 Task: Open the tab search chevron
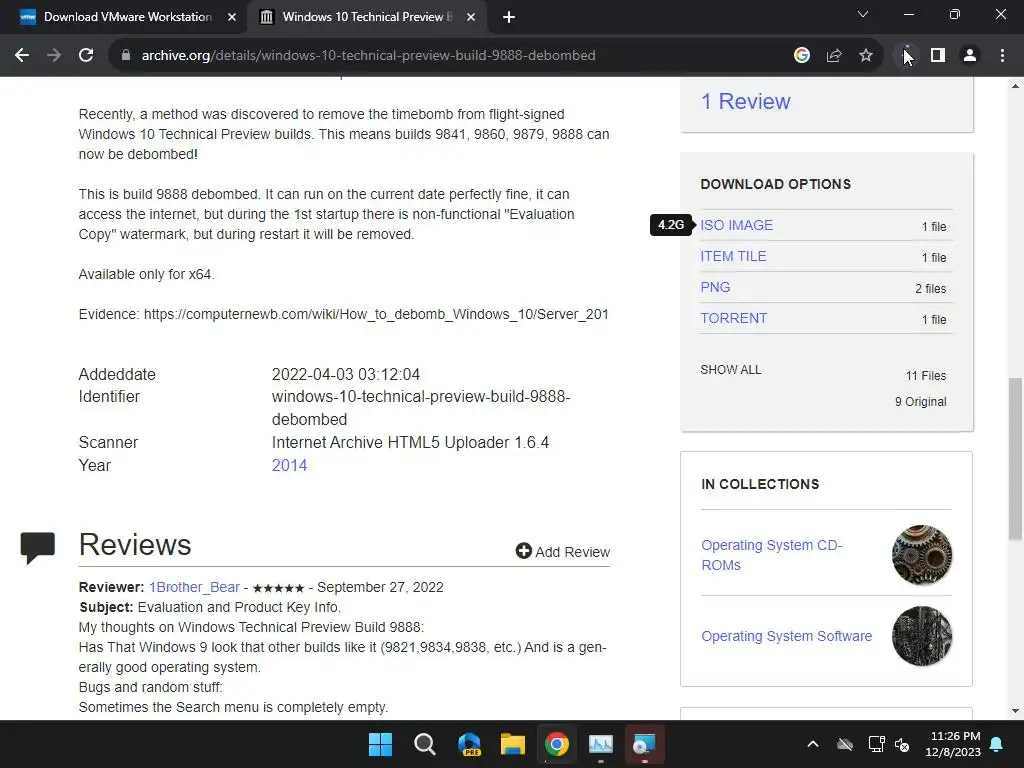pos(863,14)
